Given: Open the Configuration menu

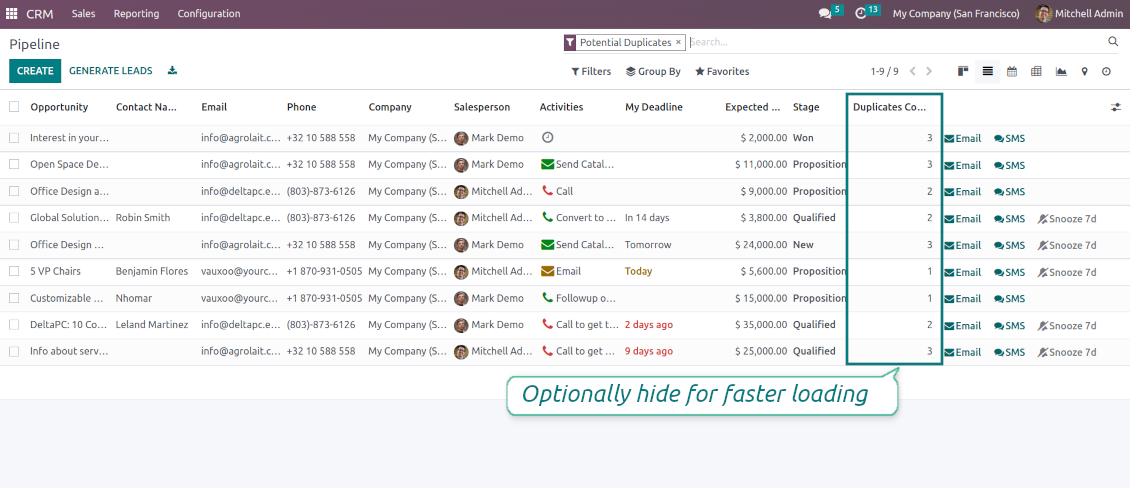Looking at the screenshot, I should pos(209,14).
